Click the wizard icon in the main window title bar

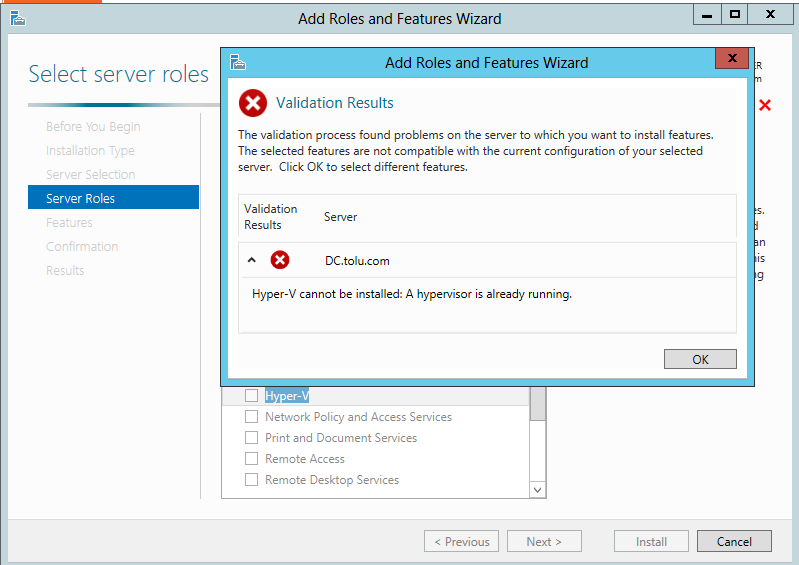[18, 18]
